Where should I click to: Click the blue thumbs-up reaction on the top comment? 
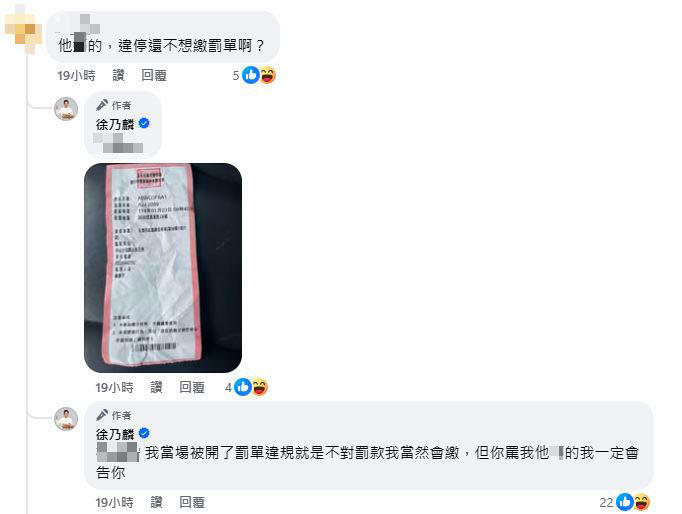pos(251,75)
